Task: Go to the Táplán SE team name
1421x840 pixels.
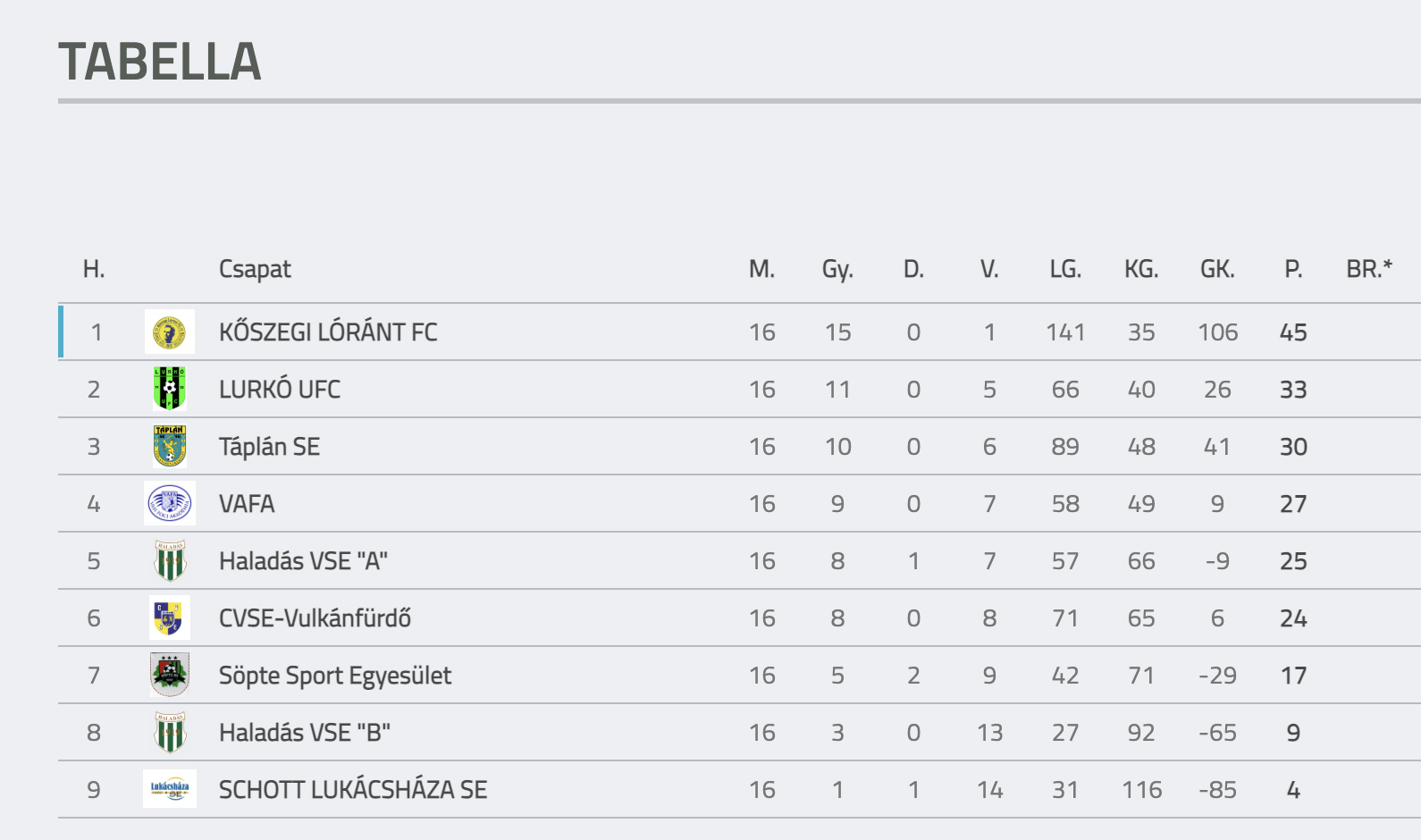Action: coord(269,447)
